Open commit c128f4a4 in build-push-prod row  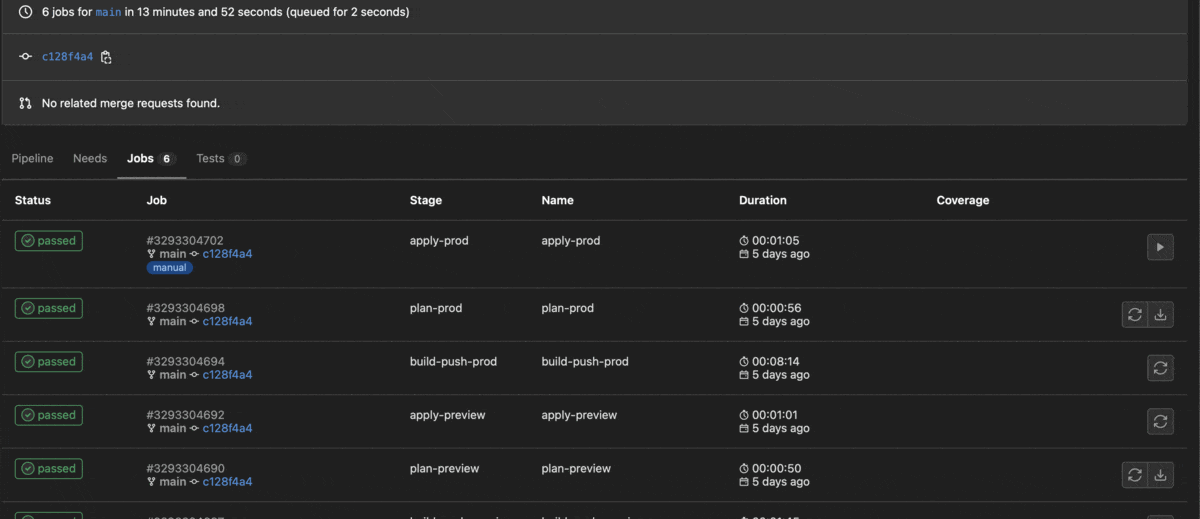point(227,375)
